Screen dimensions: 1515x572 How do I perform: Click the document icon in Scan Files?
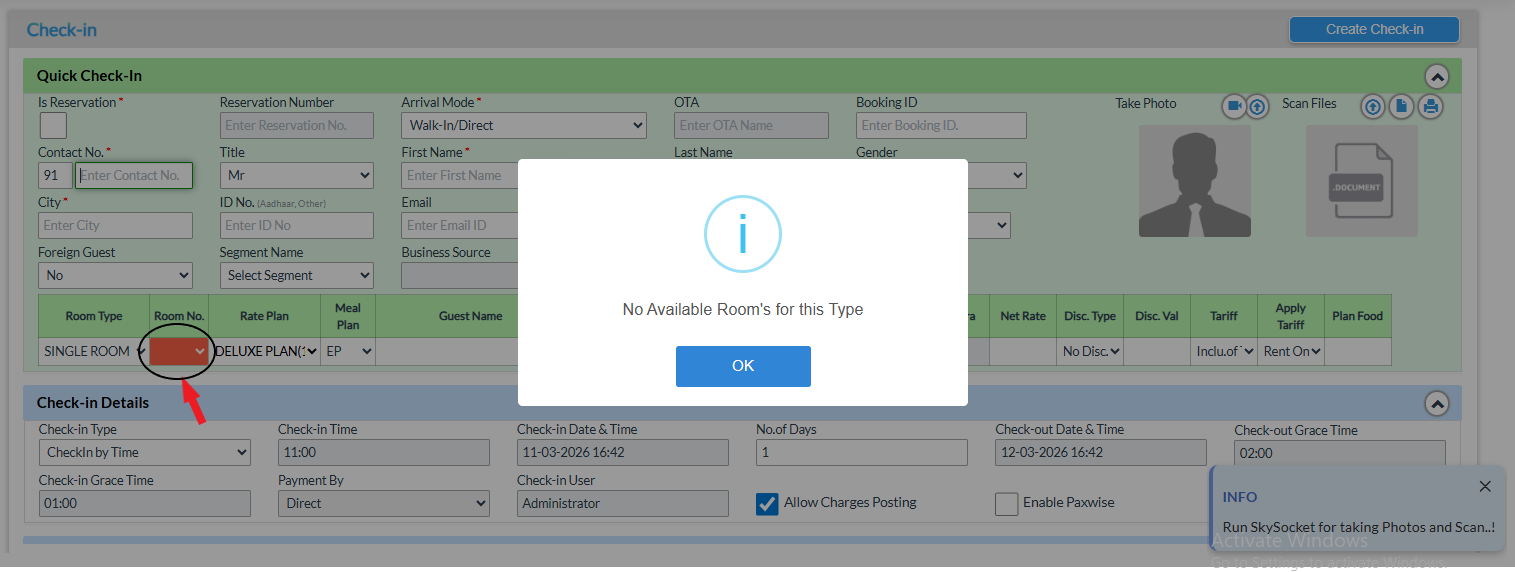click(x=1402, y=106)
